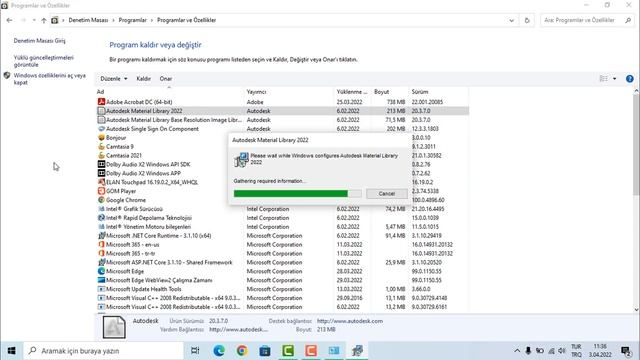Click Denetim Masası in the breadcrumb path
The height and width of the screenshot is (360, 640).
(x=88, y=20)
